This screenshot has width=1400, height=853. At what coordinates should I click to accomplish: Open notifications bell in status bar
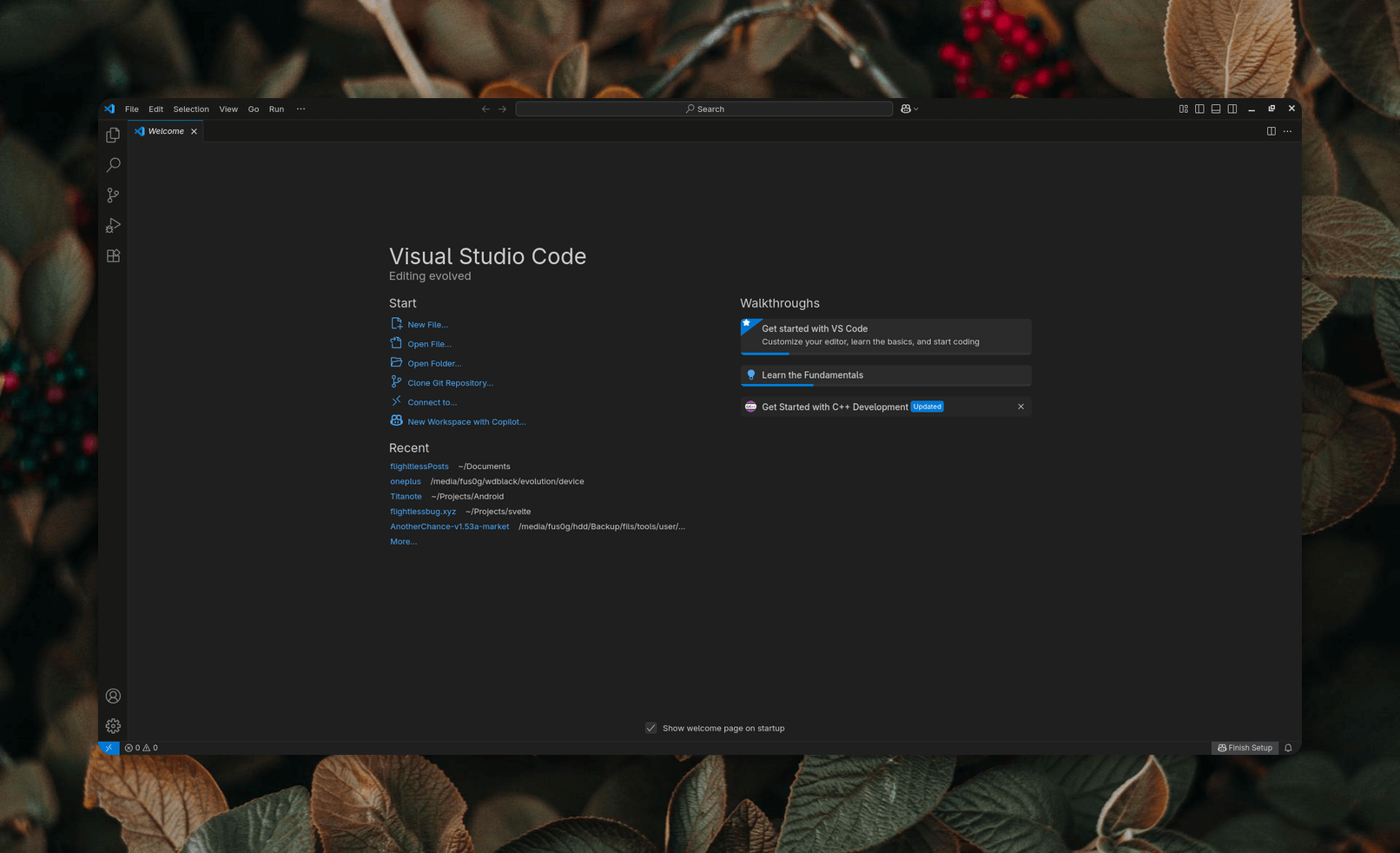coord(1288,748)
